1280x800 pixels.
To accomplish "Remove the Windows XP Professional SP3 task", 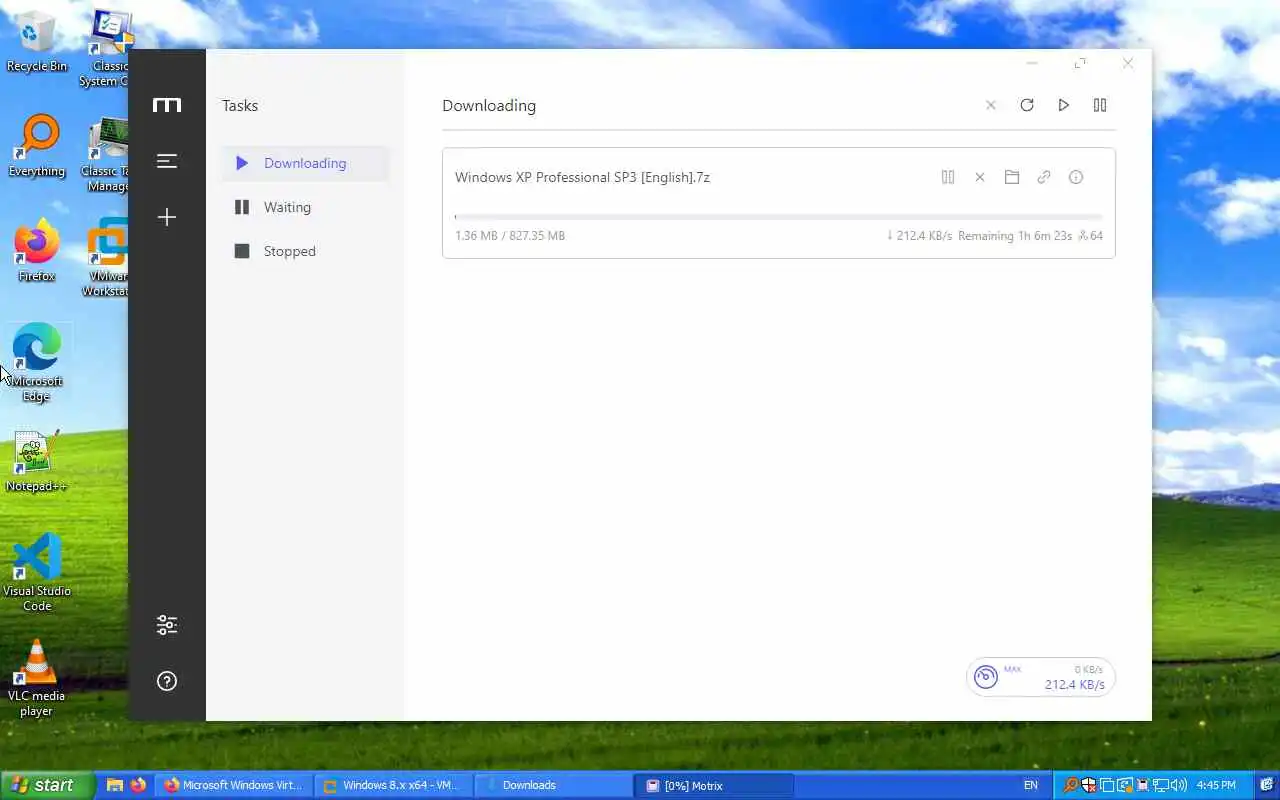I will click(x=980, y=177).
